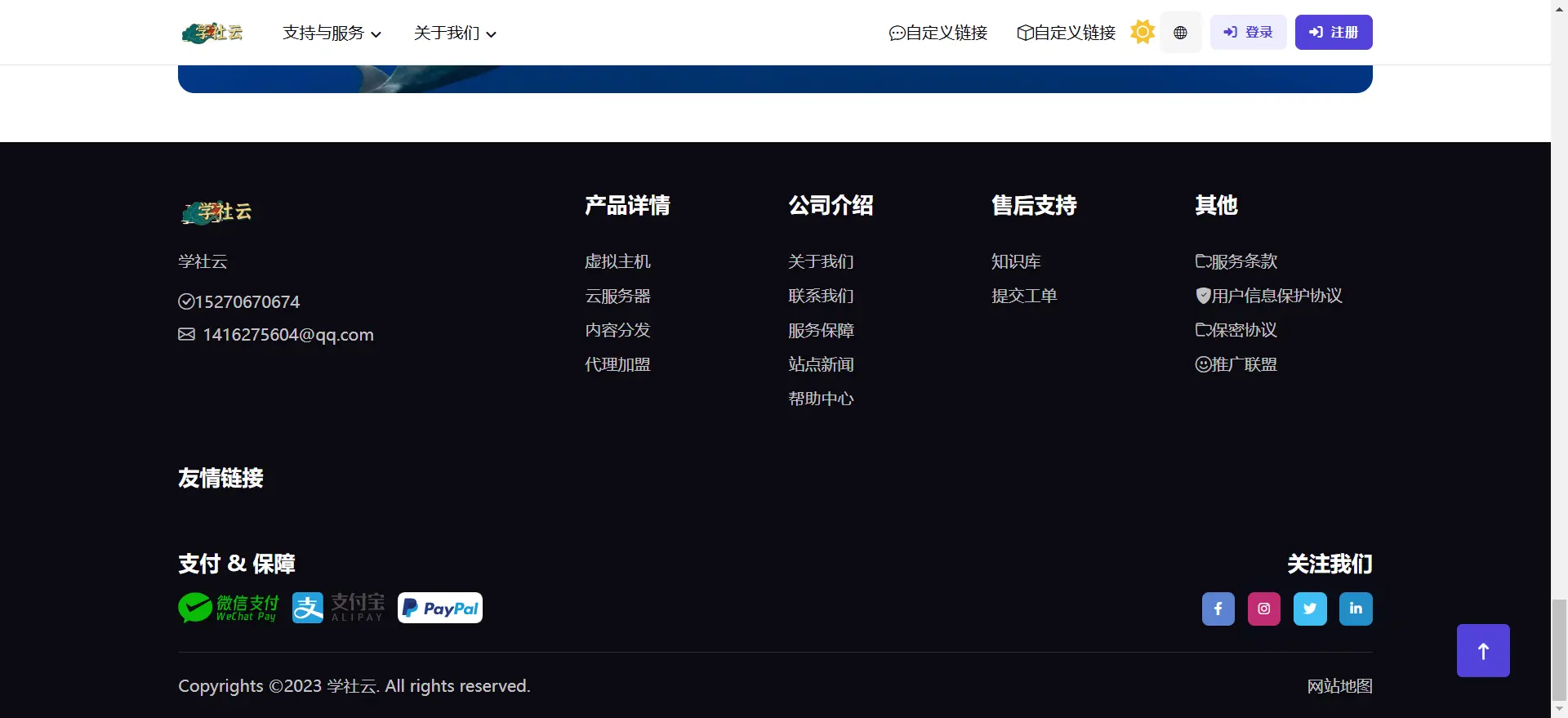Click the page vertical scrollbar thumb
The image size is (1568, 718).
tap(1559, 649)
